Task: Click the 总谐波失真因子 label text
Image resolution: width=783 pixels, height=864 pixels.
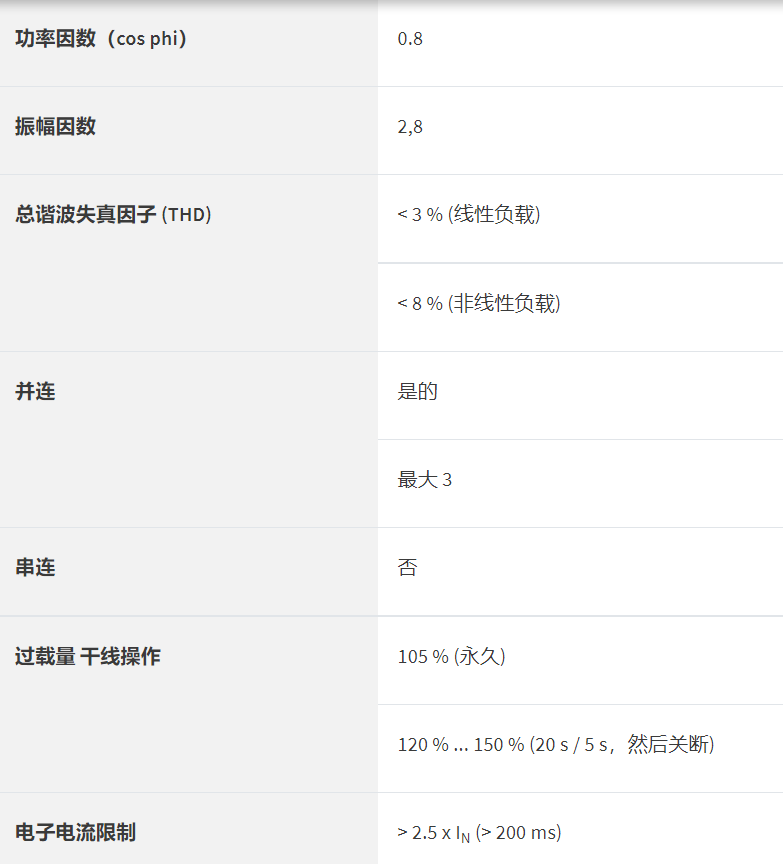Action: coord(86,214)
